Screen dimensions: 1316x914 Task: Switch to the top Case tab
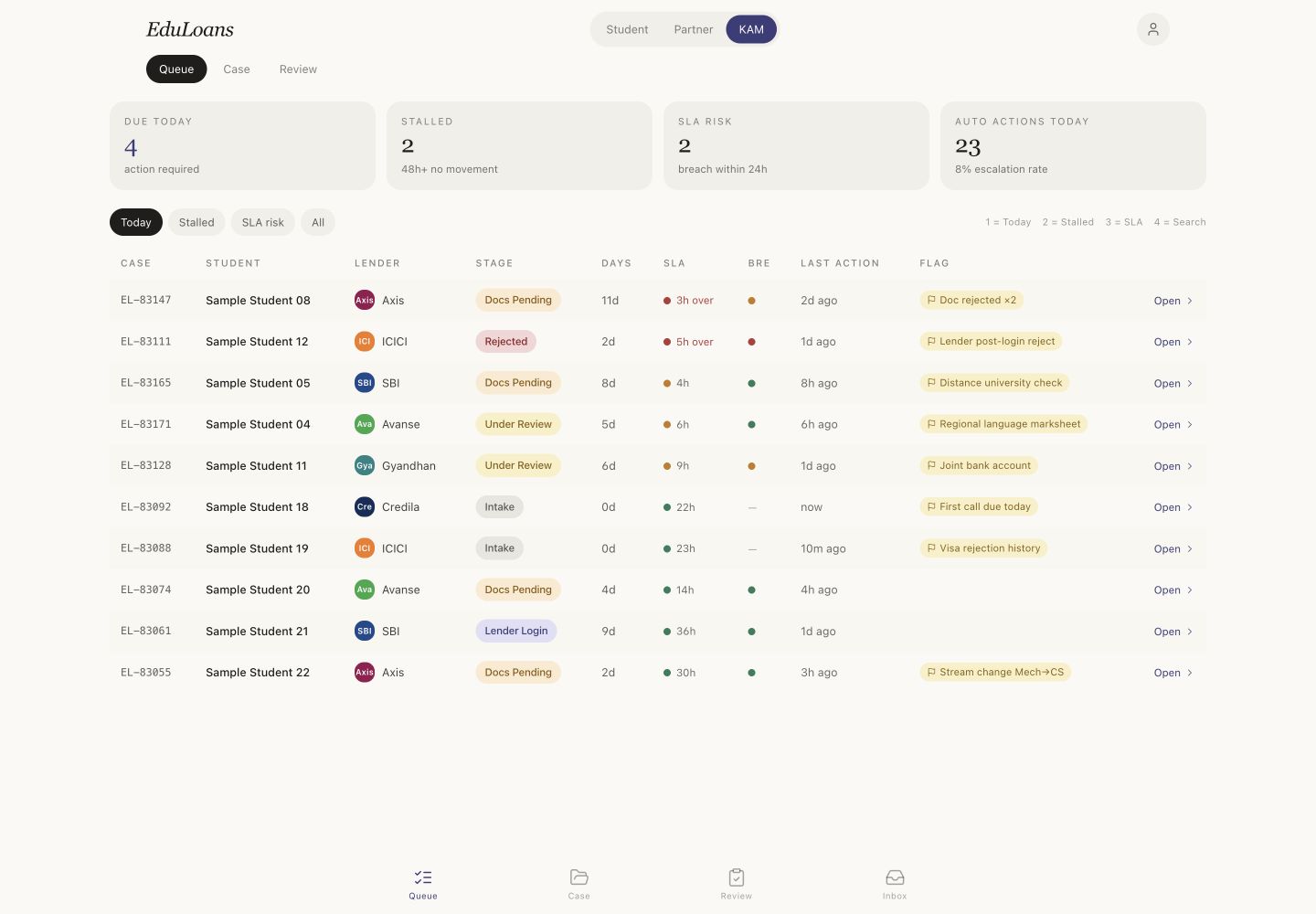click(237, 69)
